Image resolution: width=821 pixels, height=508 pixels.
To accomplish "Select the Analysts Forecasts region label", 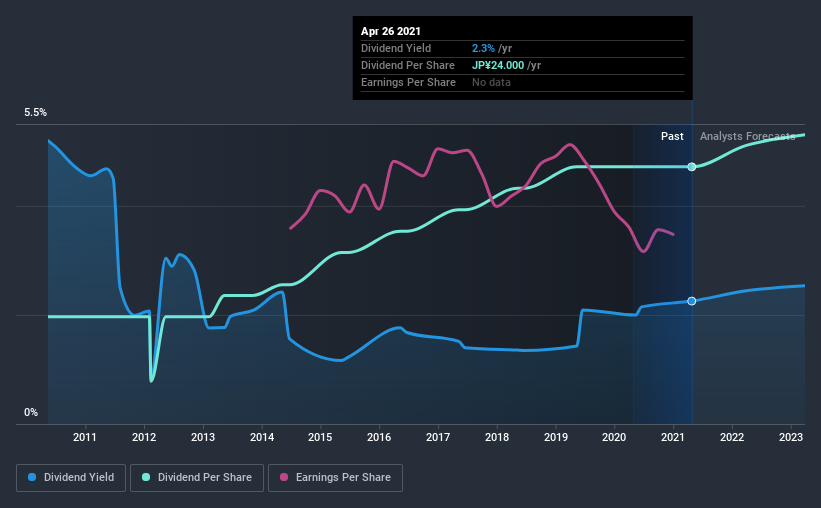I will [748, 136].
